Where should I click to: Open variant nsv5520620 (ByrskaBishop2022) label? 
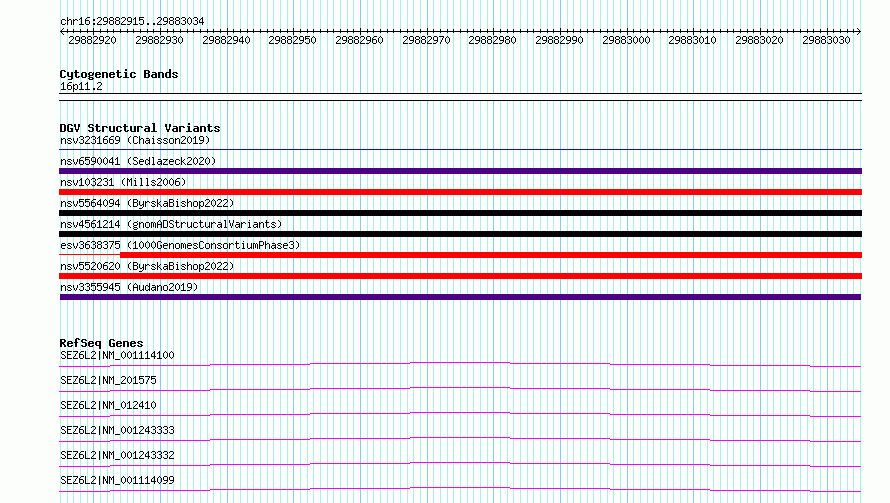point(147,266)
